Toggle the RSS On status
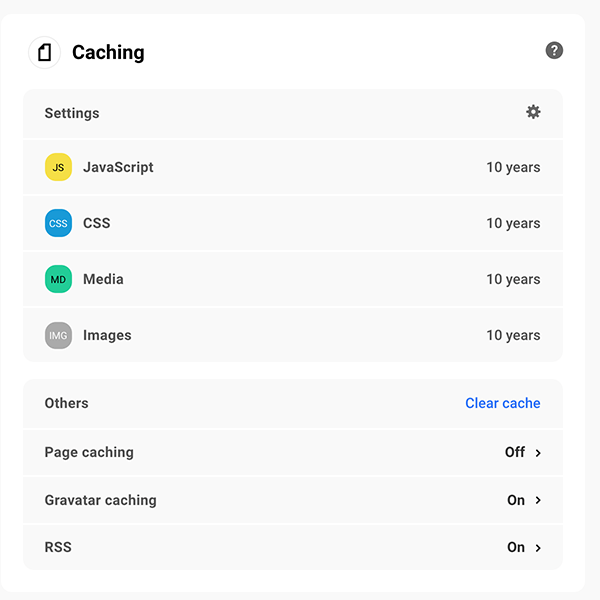 [515, 547]
